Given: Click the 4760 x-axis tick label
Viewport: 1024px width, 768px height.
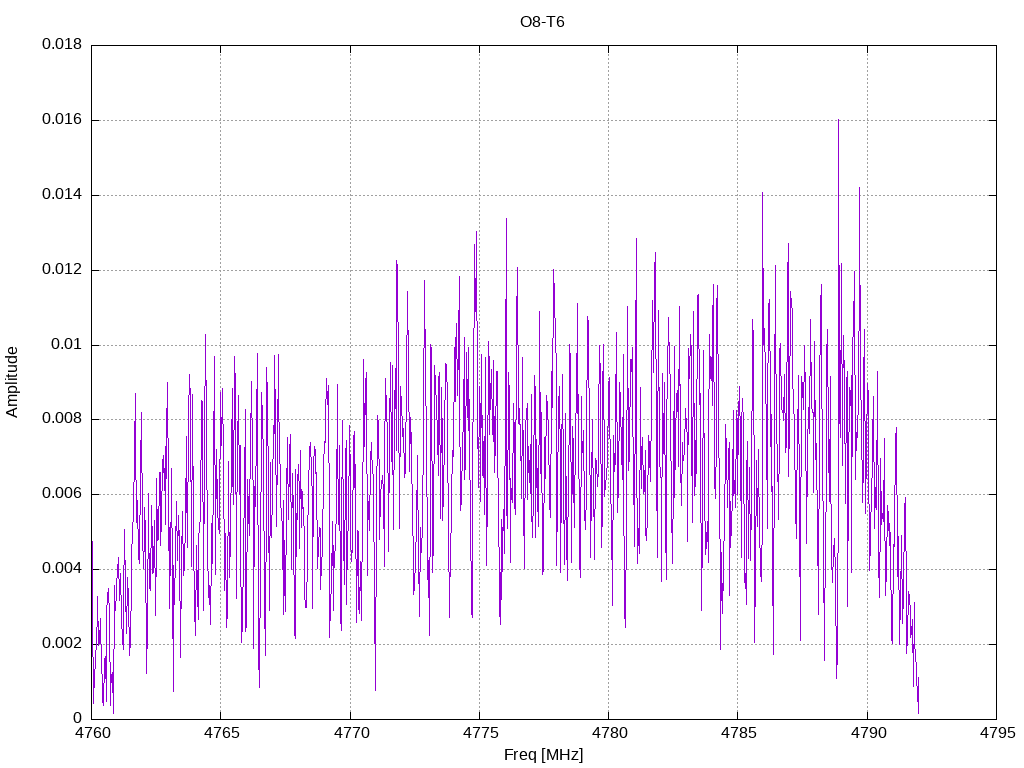Looking at the screenshot, I should point(92,733).
